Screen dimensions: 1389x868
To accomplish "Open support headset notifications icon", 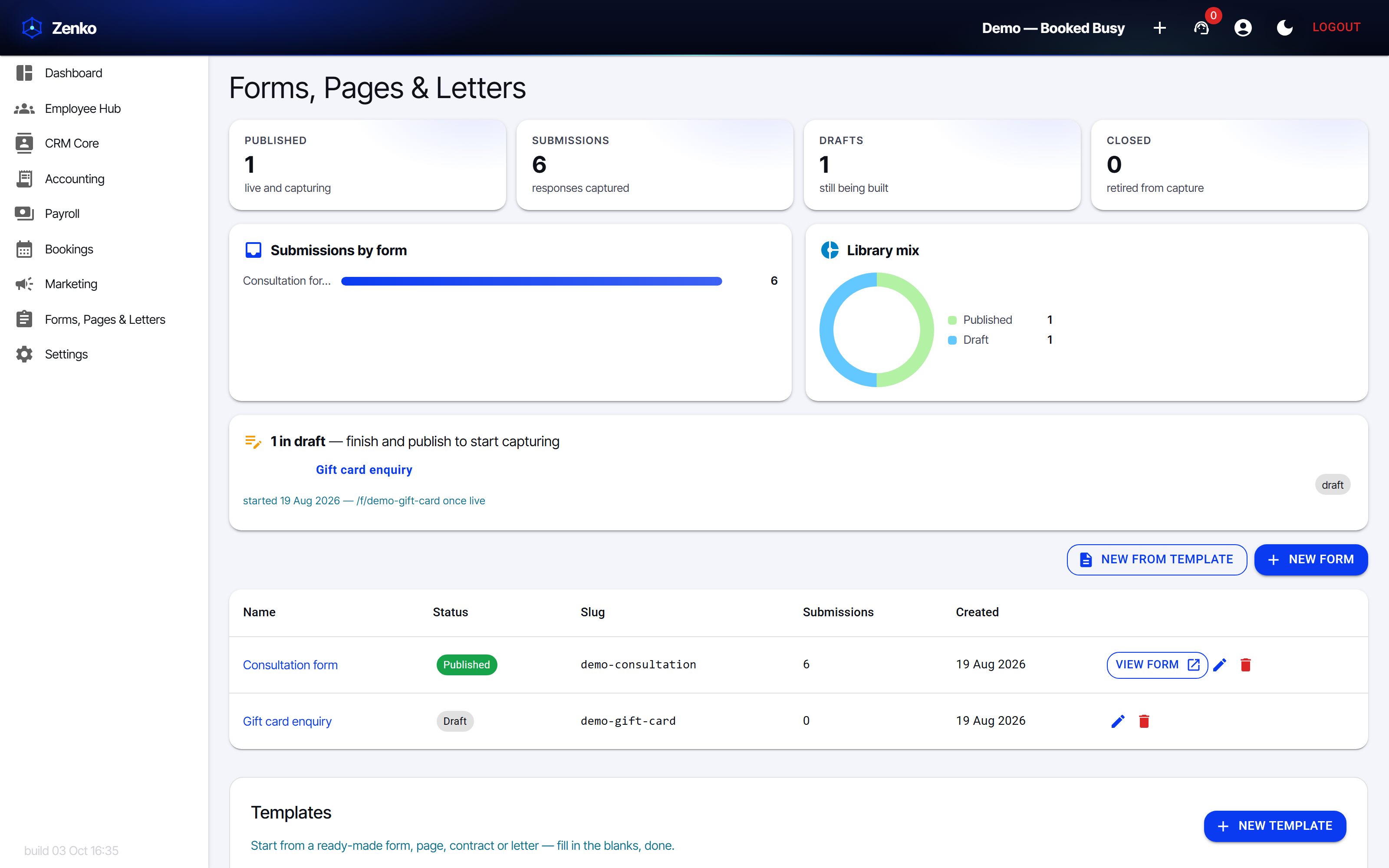I will coord(1201,27).
